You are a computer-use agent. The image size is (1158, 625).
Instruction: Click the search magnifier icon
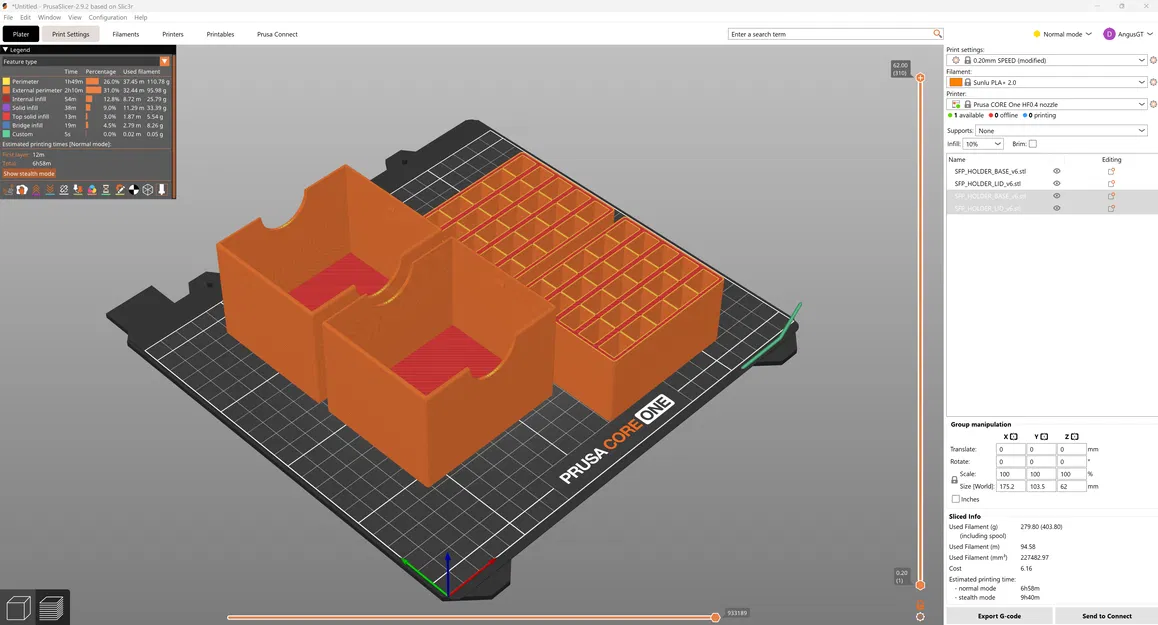937,34
